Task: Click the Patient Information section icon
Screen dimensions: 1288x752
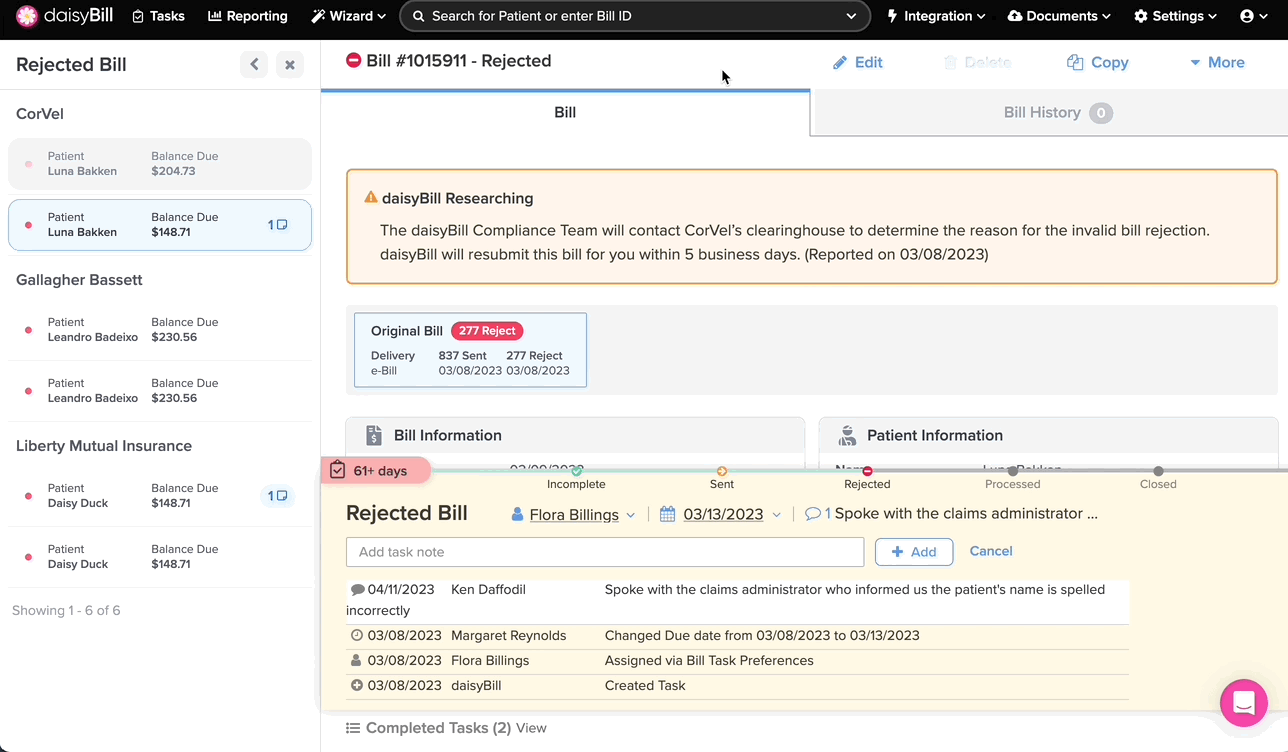Action: coord(847,435)
